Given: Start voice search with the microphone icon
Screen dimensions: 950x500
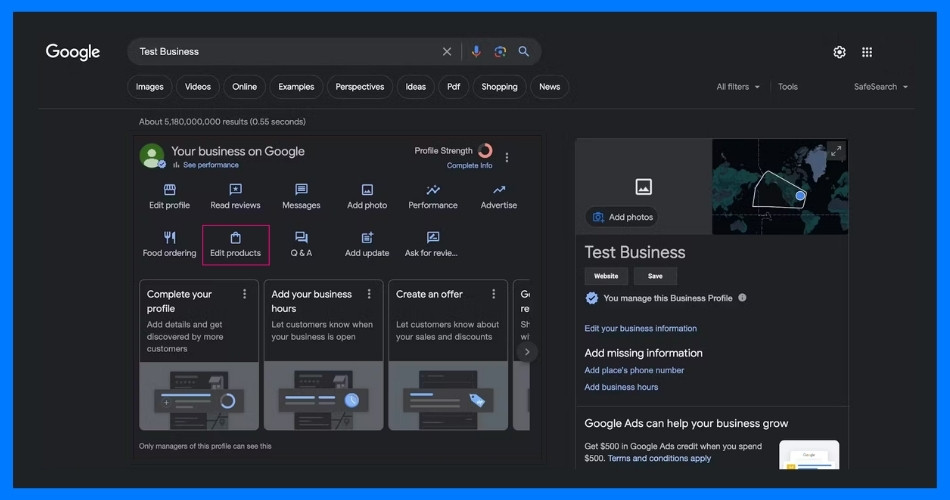Looking at the screenshot, I should point(476,52).
